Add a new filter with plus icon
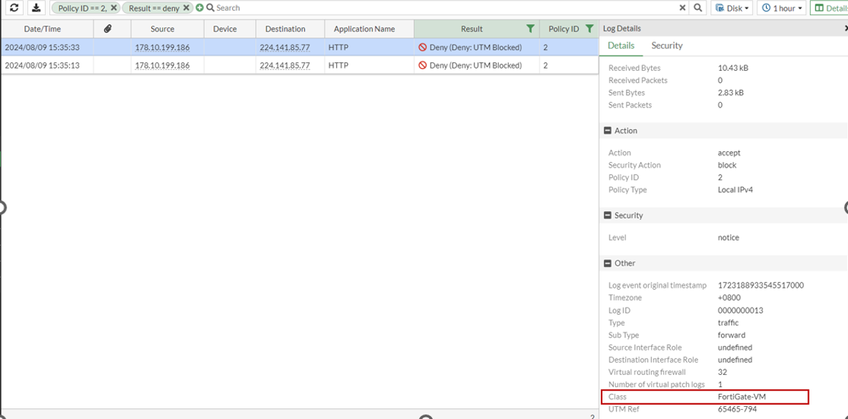 pyautogui.click(x=200, y=8)
